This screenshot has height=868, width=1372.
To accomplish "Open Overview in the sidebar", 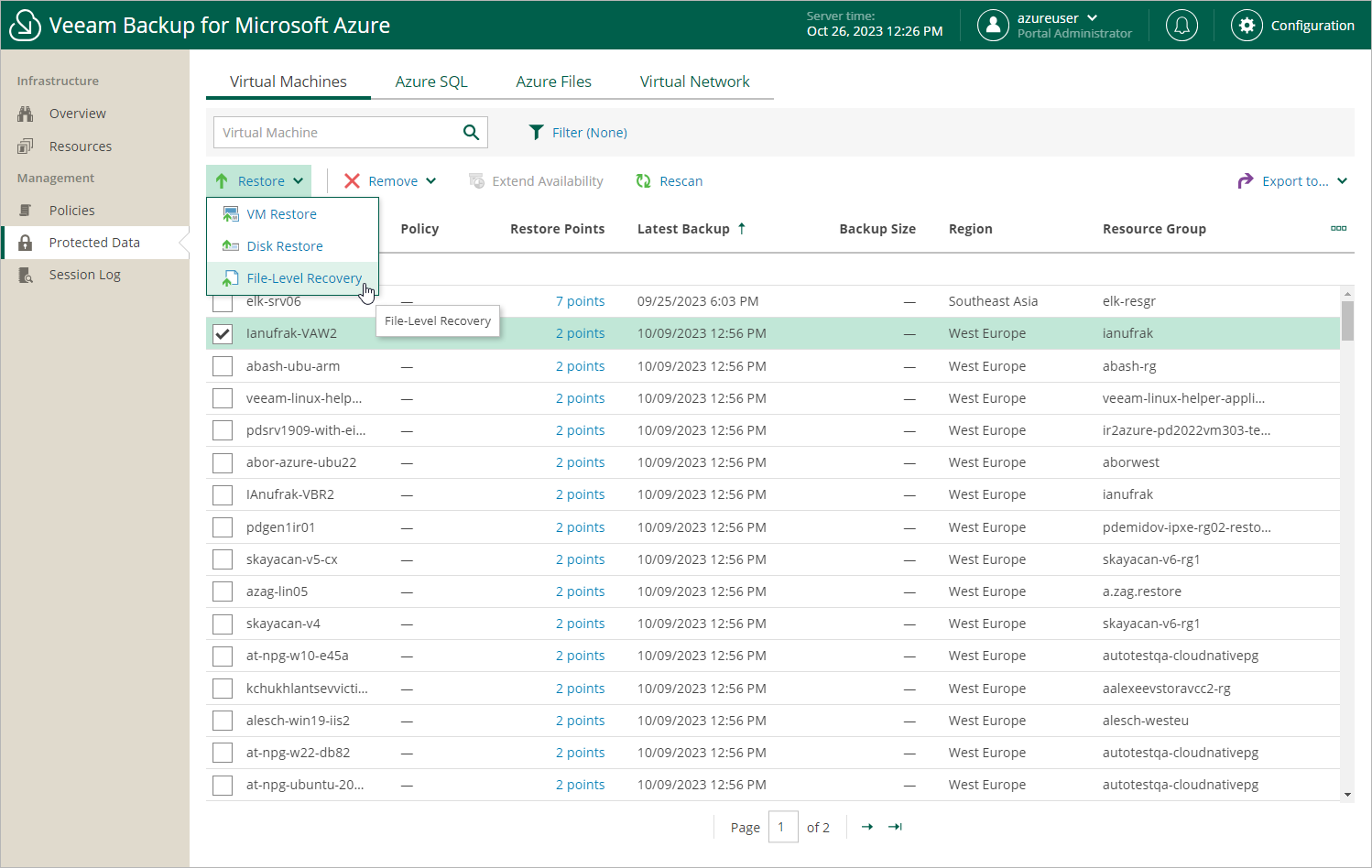I will click(78, 114).
